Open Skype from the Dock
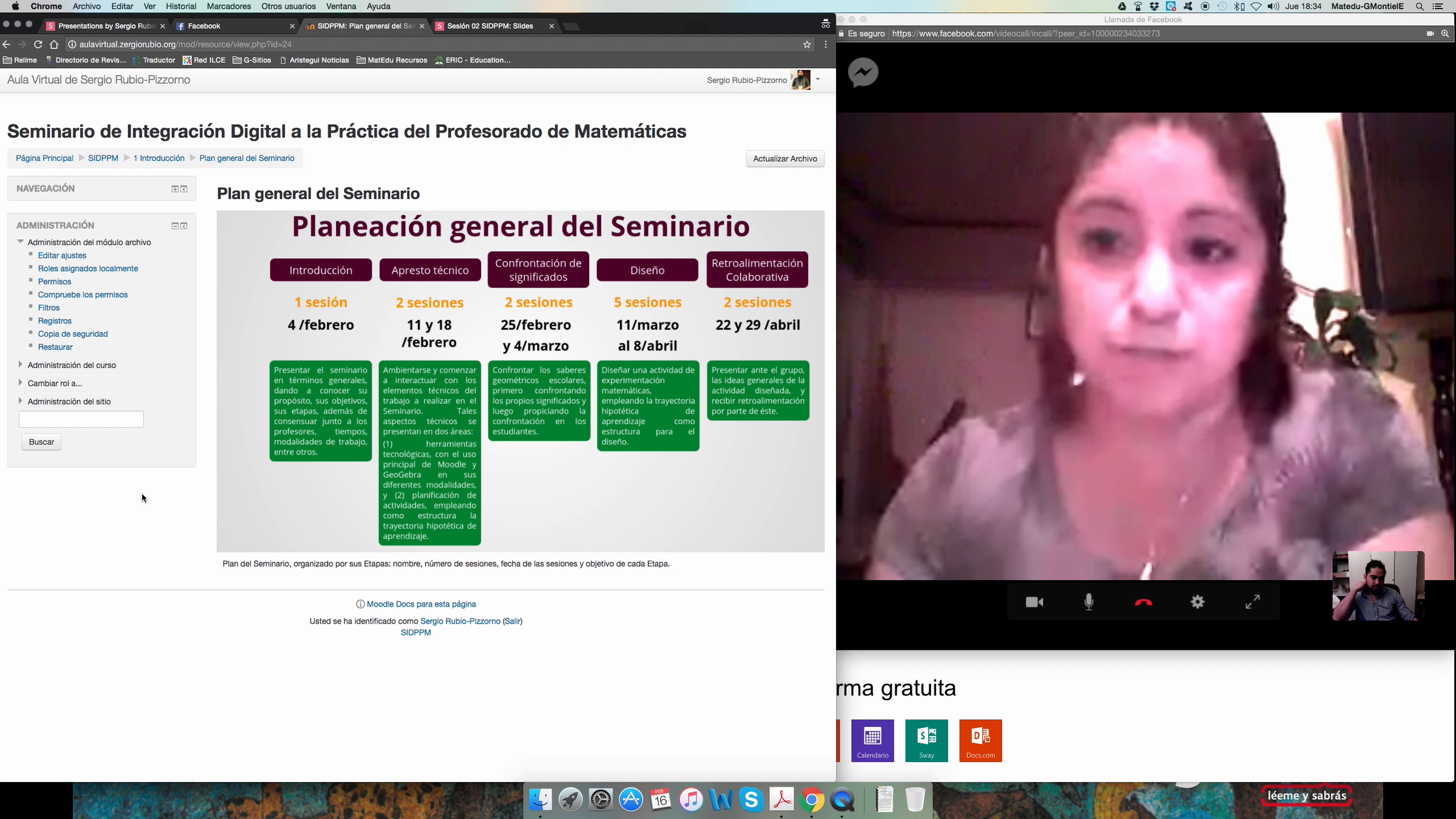This screenshot has width=1456, height=819. (x=751, y=800)
